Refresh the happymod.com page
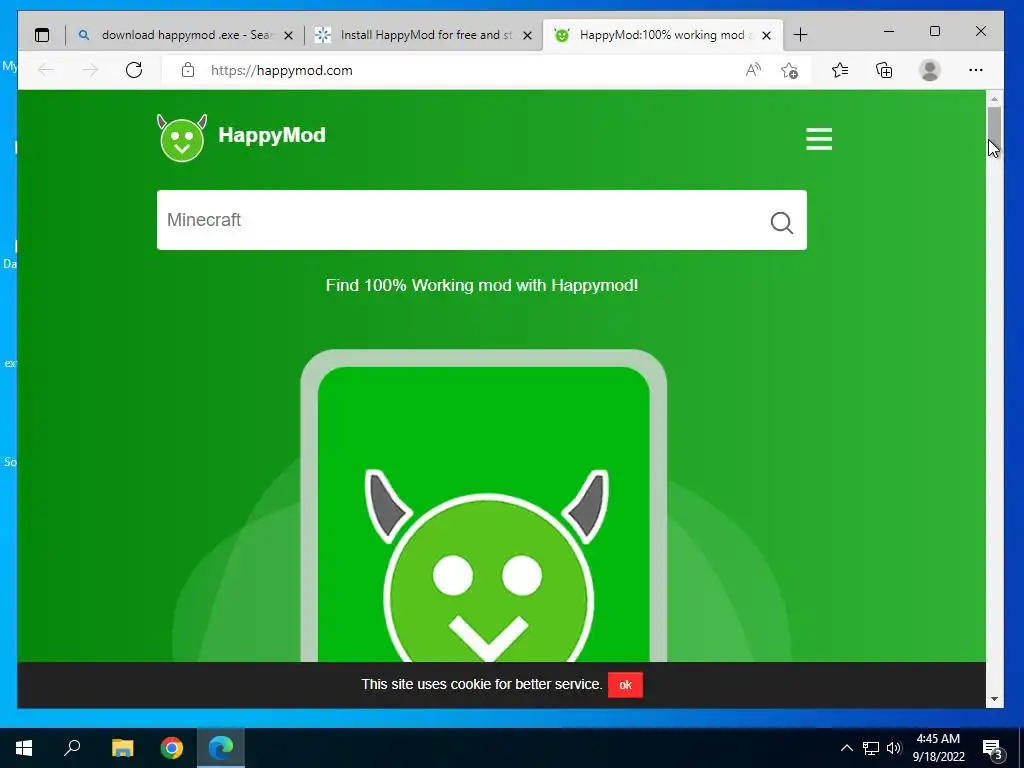The width and height of the screenshot is (1024, 768). click(x=134, y=70)
